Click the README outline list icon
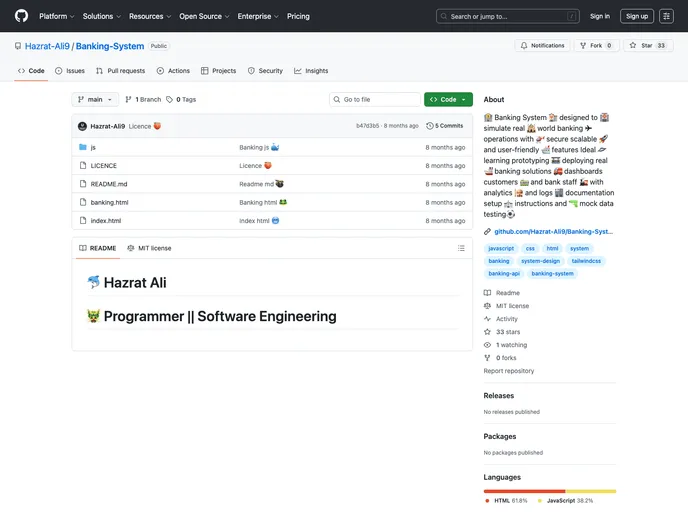The image size is (688, 512). point(461,248)
